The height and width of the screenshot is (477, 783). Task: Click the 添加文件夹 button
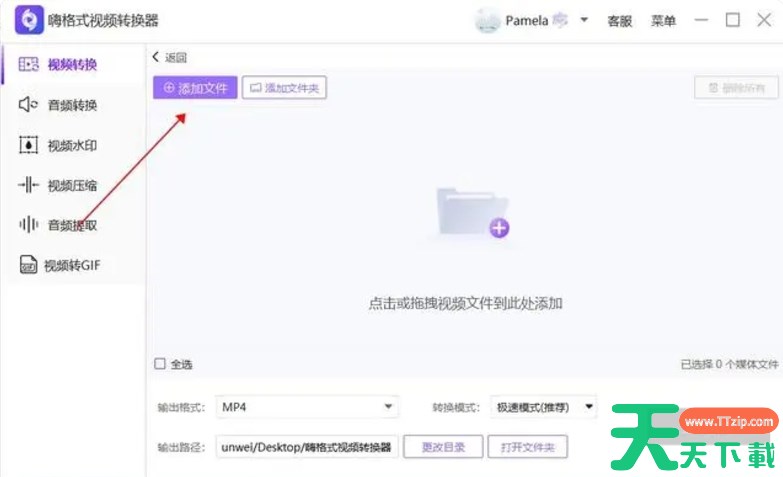pyautogui.click(x=285, y=88)
